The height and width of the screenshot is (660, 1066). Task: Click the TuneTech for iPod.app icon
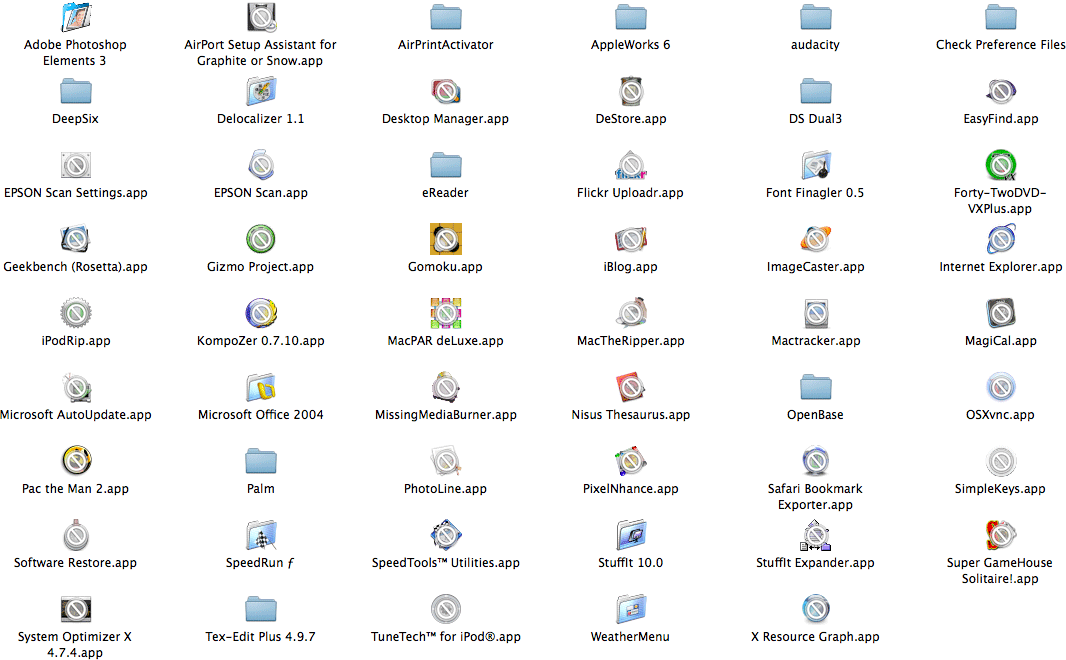point(446,610)
